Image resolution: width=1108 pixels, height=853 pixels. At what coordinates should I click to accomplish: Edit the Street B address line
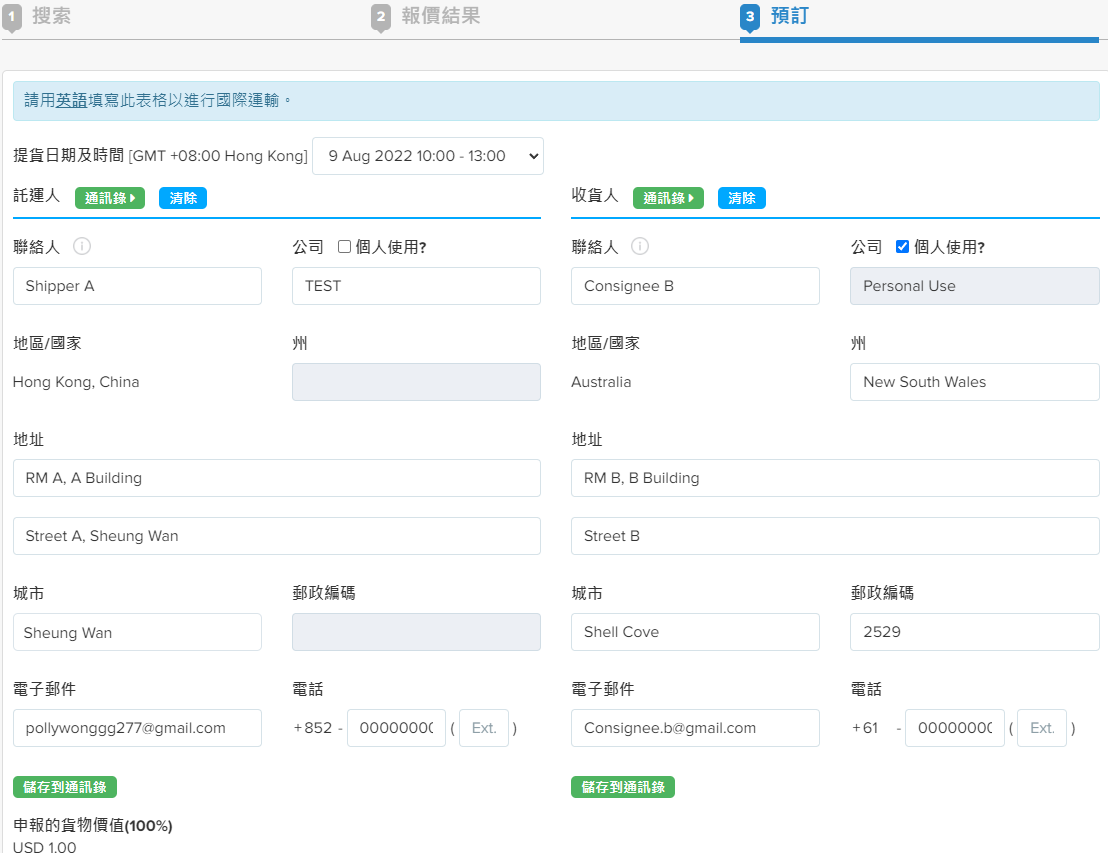(x=835, y=536)
